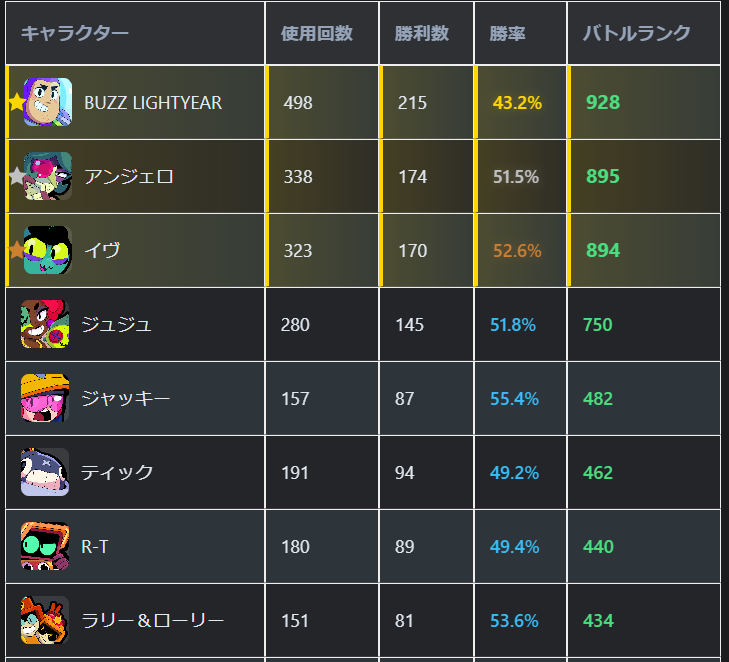Sort by the 勝利数 column header
Viewport: 729px width, 662px height.
[x=422, y=33]
